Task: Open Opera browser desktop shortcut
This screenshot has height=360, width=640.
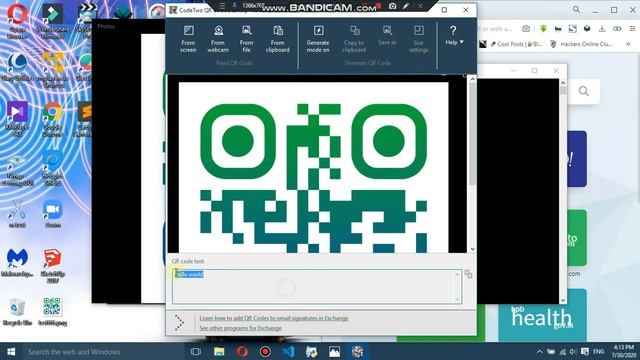Action: (17, 20)
